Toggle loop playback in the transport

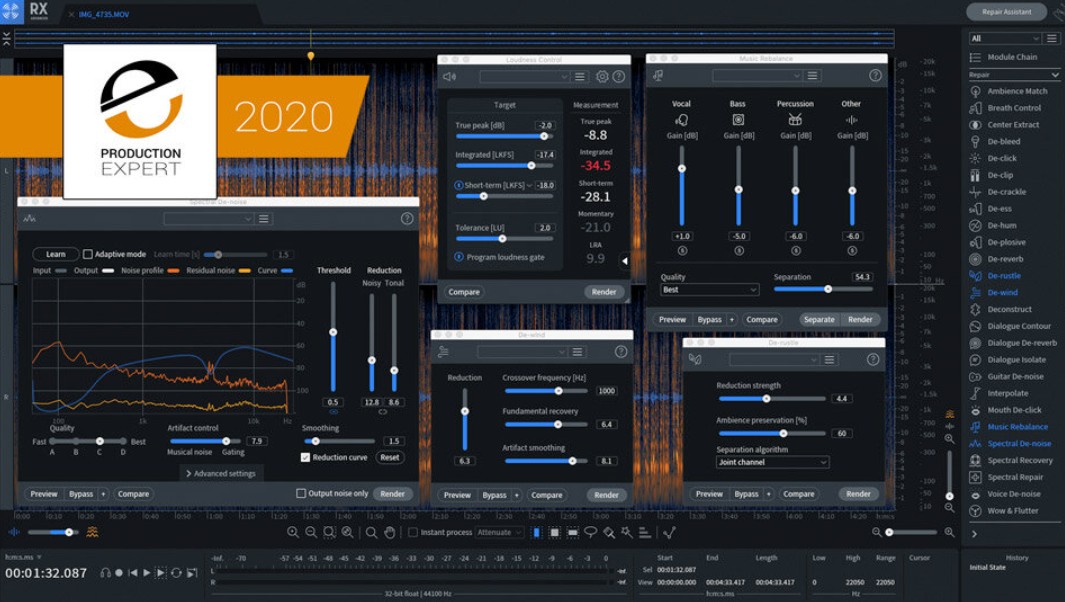coord(176,573)
